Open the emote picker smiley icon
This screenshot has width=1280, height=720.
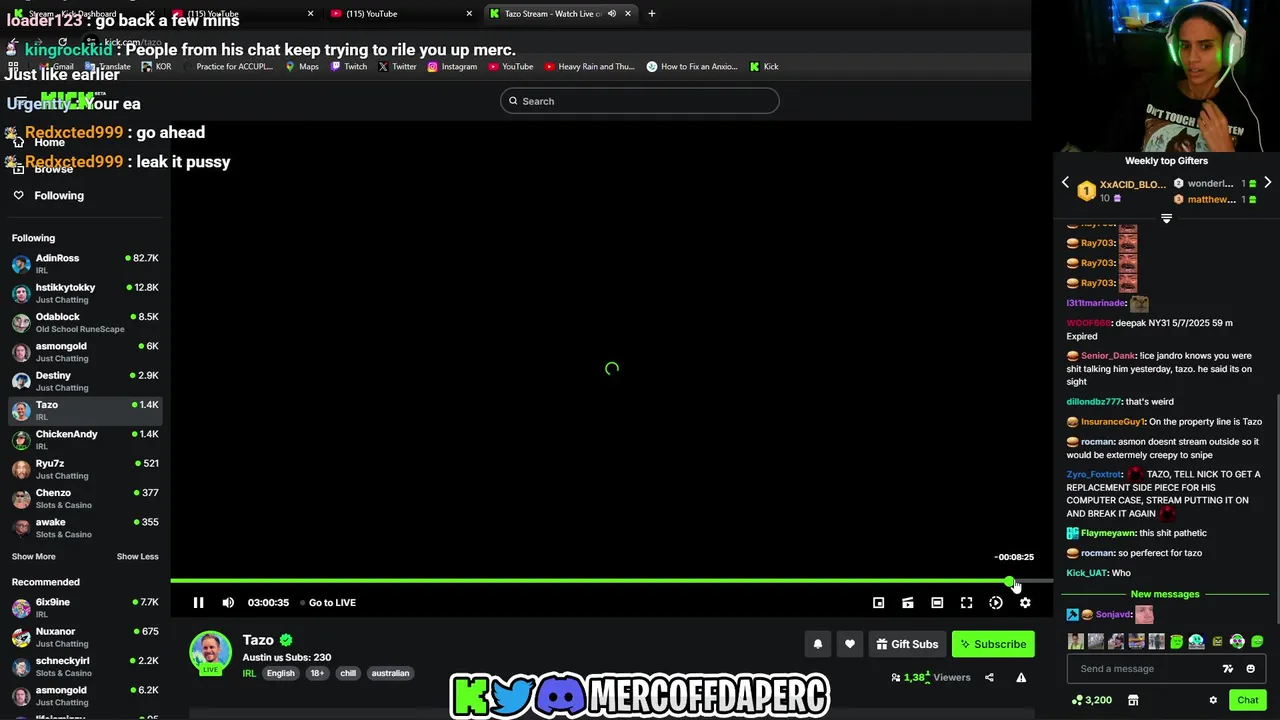pos(1250,669)
